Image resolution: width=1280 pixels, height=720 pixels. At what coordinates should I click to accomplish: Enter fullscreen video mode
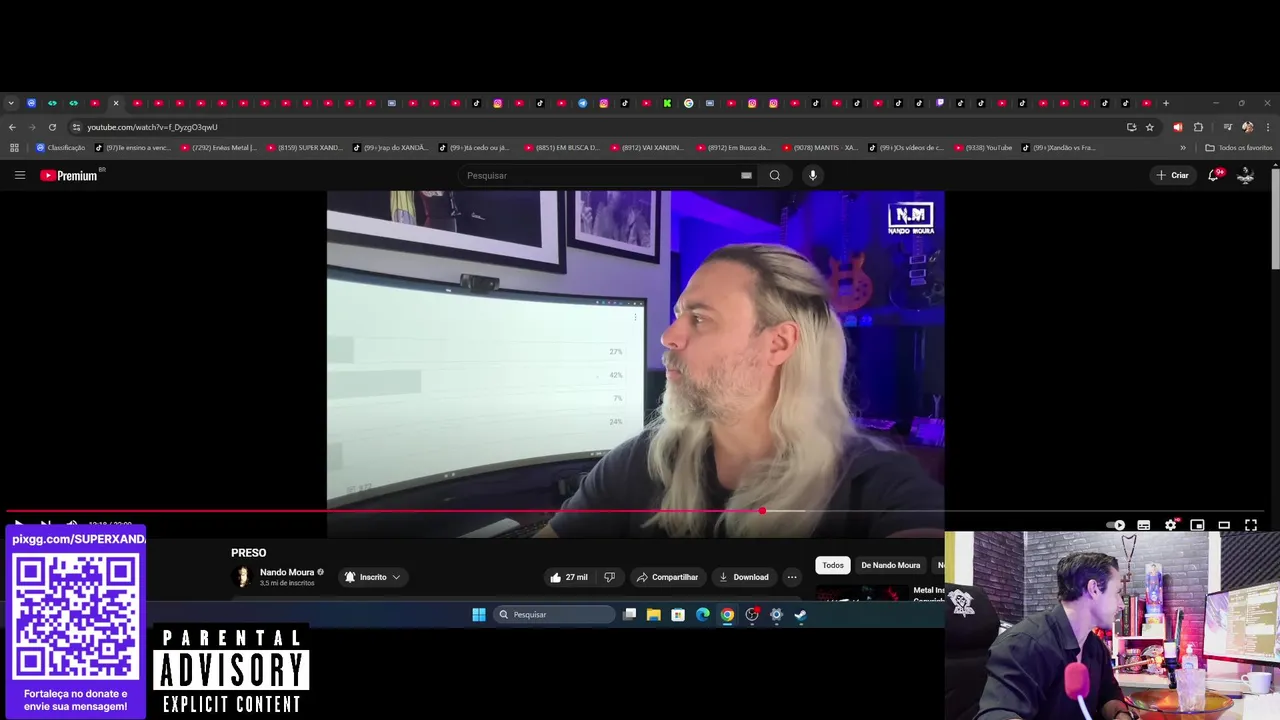[x=1251, y=525]
